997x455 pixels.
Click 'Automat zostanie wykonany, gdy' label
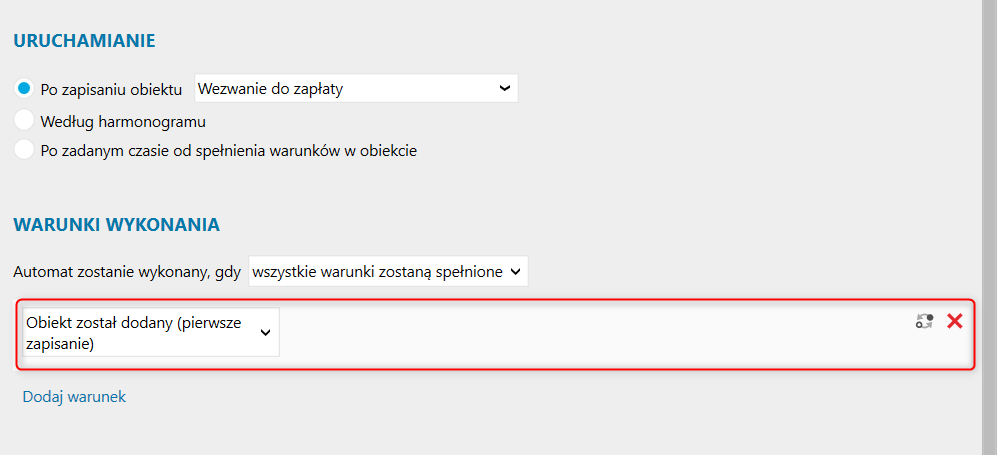tap(127, 272)
